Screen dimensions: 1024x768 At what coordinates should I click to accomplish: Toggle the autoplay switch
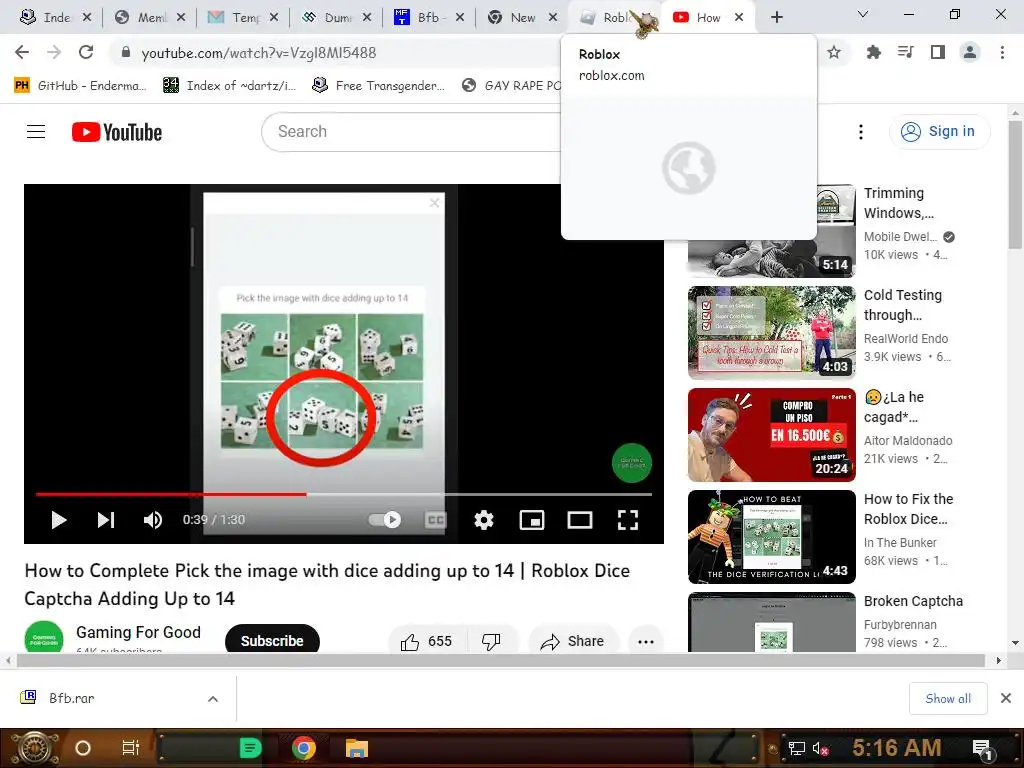point(385,520)
